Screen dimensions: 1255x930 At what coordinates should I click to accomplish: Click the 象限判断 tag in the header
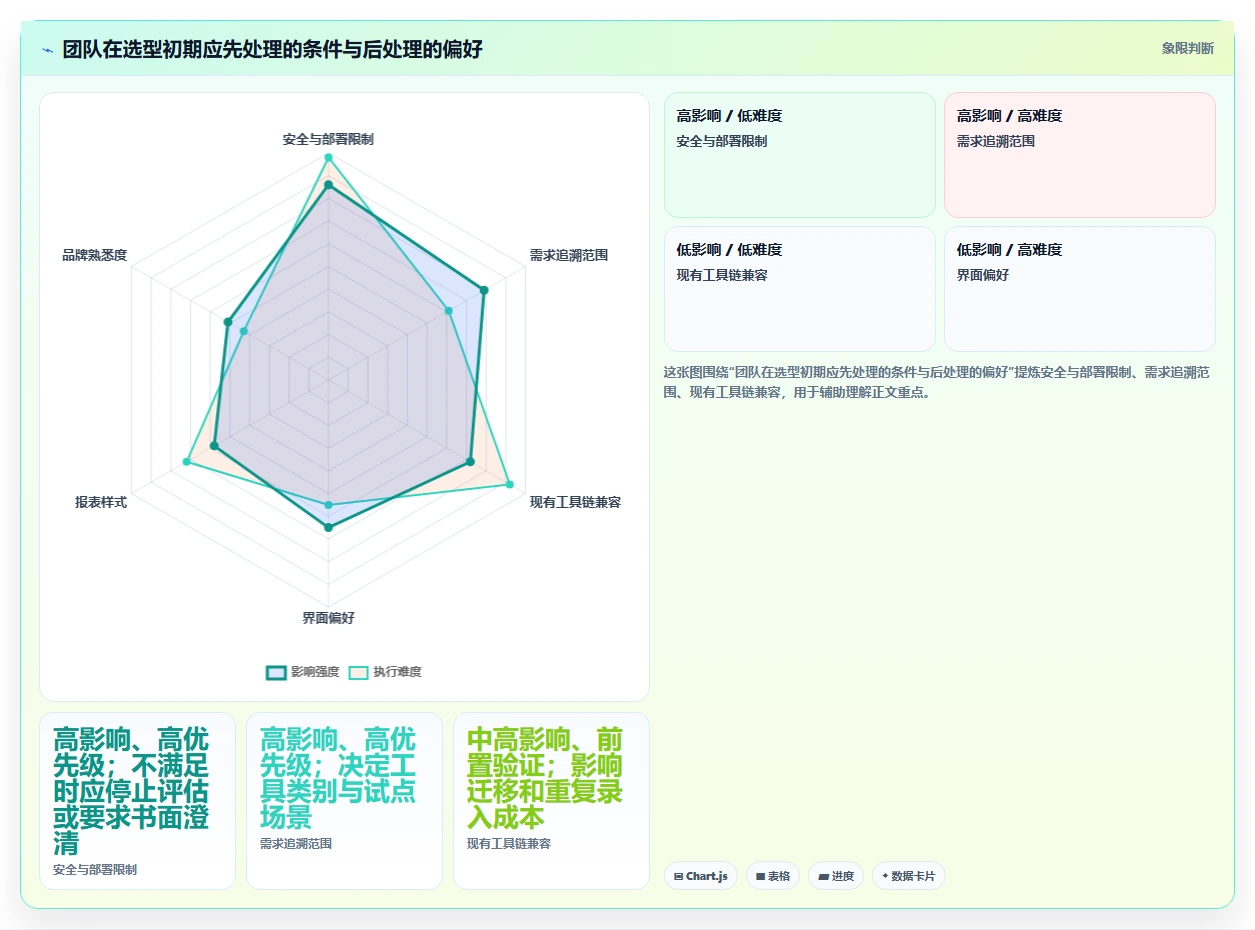[x=1188, y=48]
